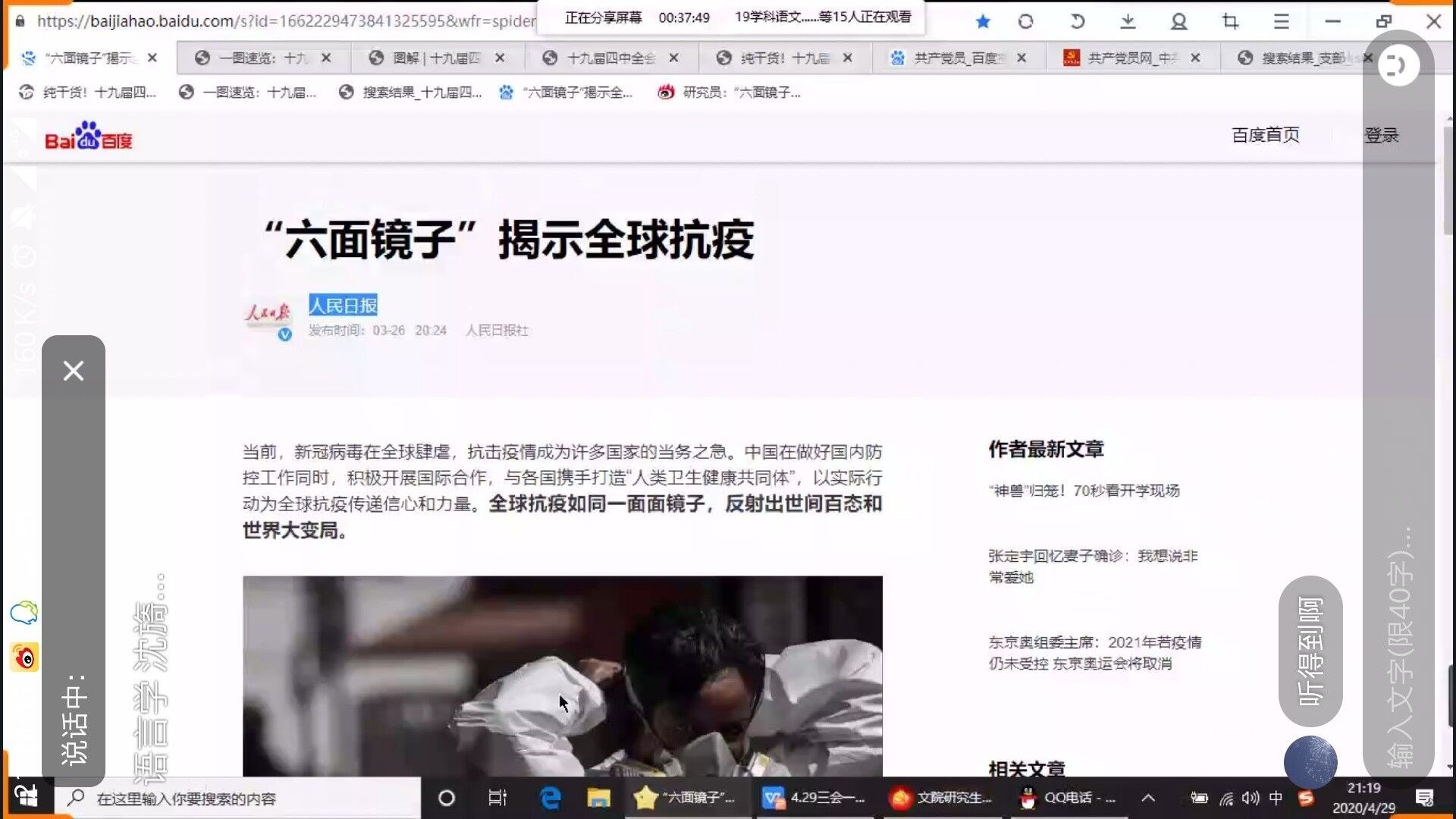Open the browser downloads icon
Viewport: 1456px width, 819px height.
1128,22
